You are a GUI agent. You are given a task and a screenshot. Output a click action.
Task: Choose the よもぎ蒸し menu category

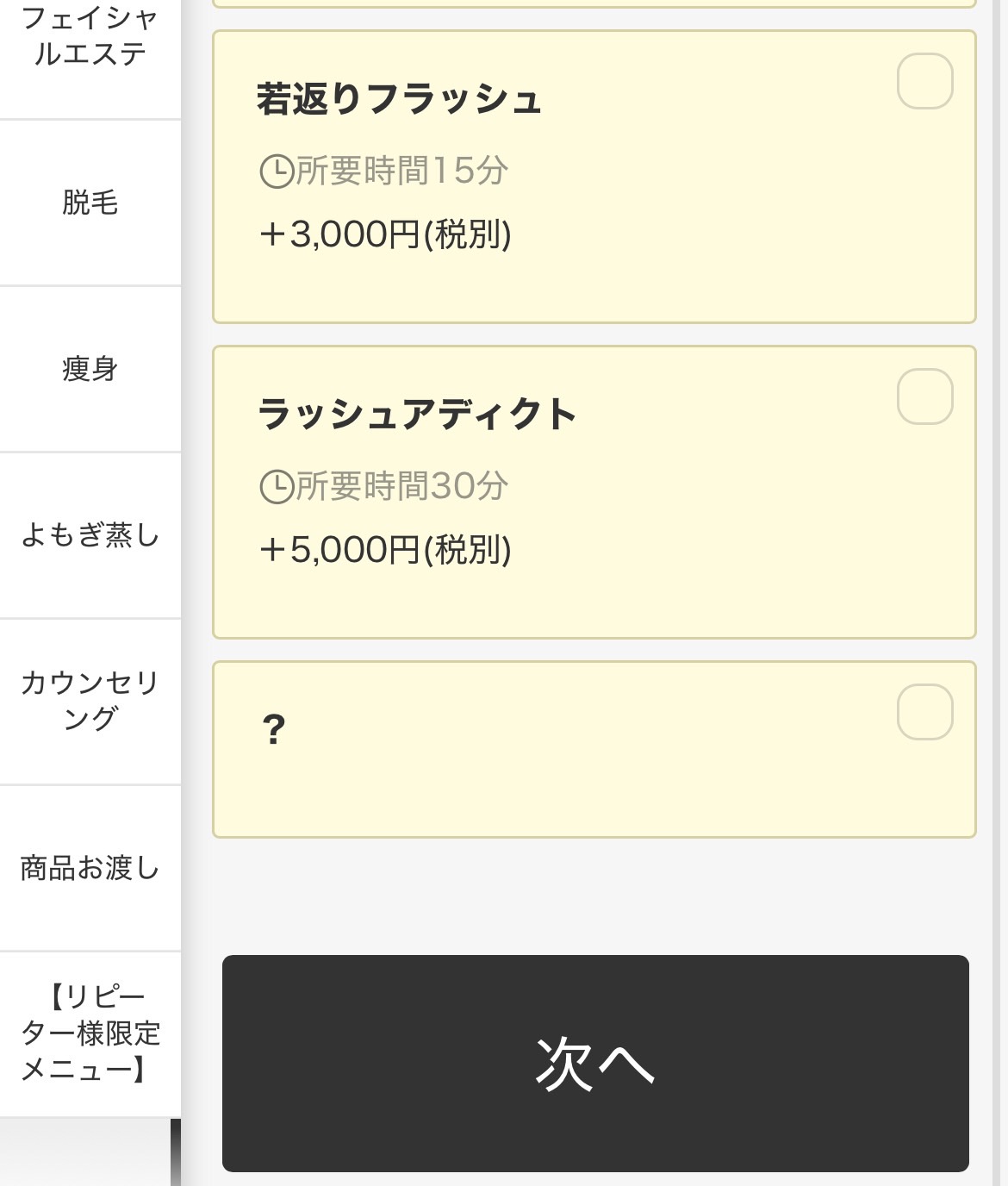pos(90,536)
